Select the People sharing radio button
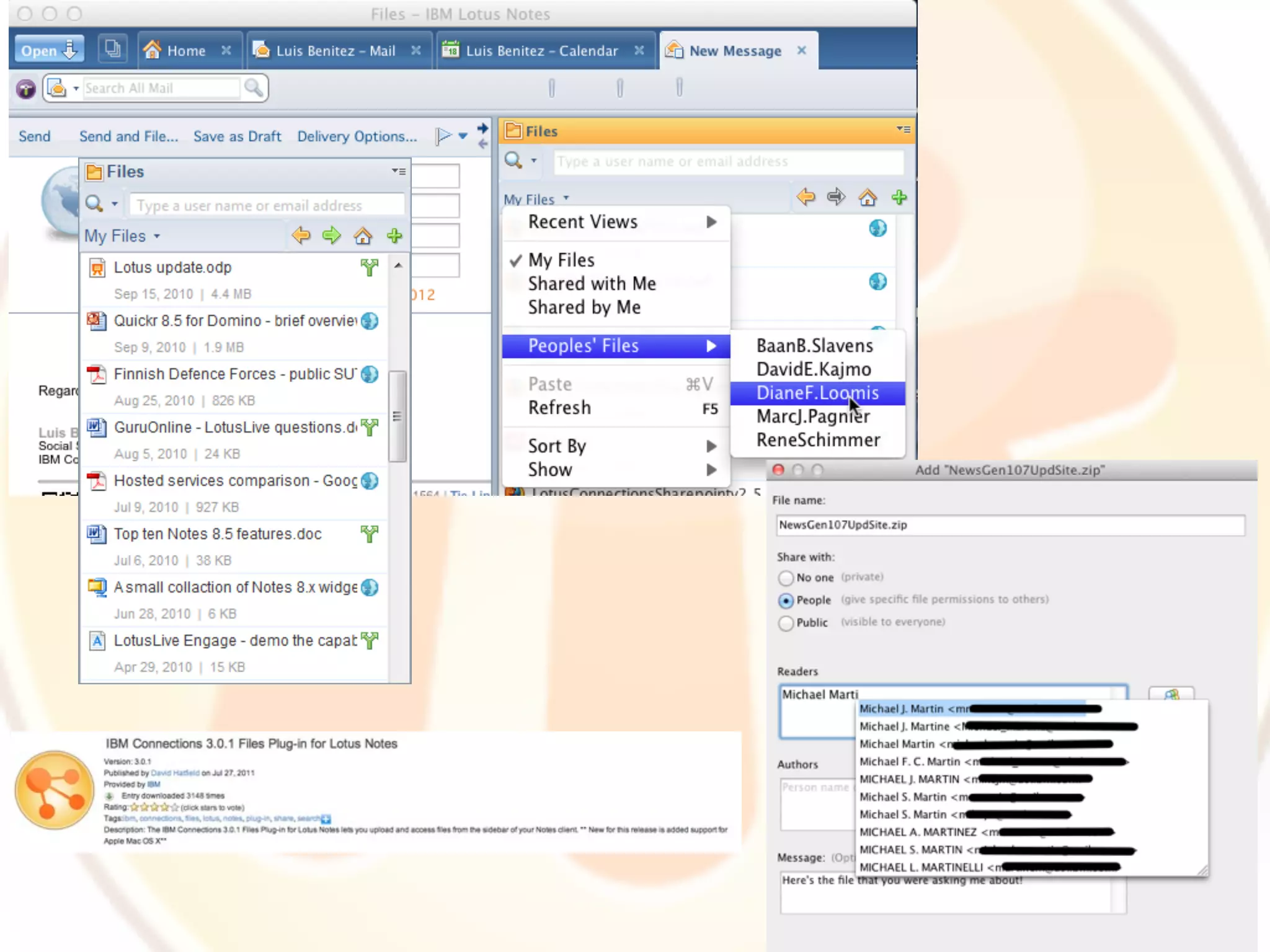The width and height of the screenshot is (1270, 952). click(x=786, y=600)
